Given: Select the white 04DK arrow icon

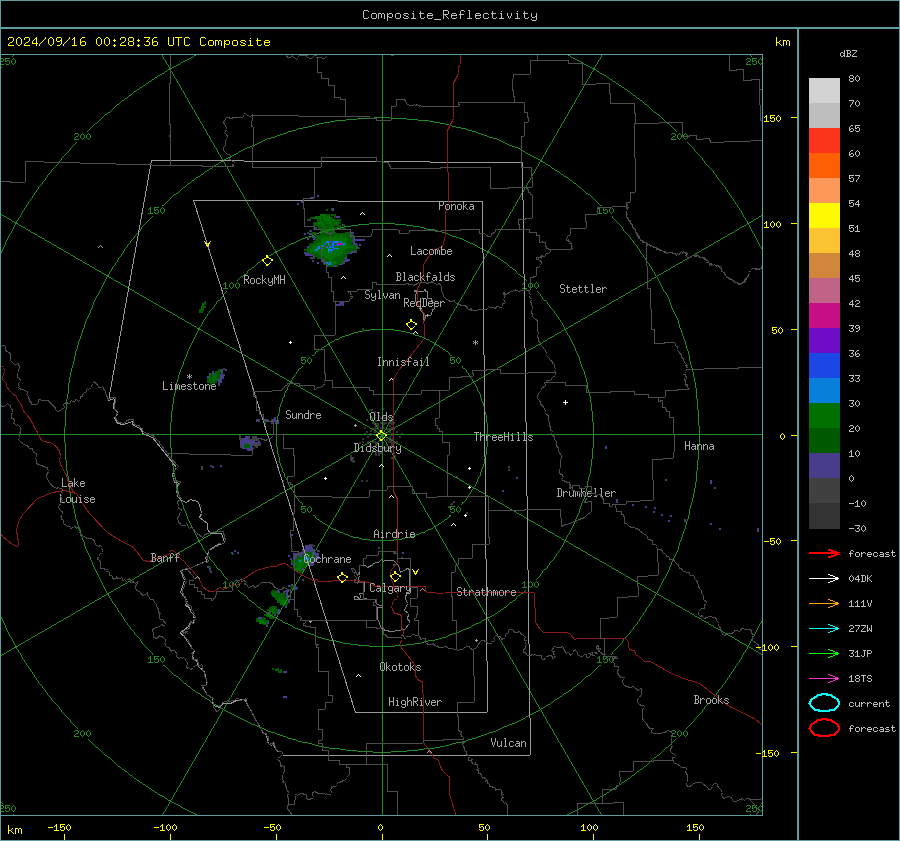Looking at the screenshot, I should pos(824,578).
